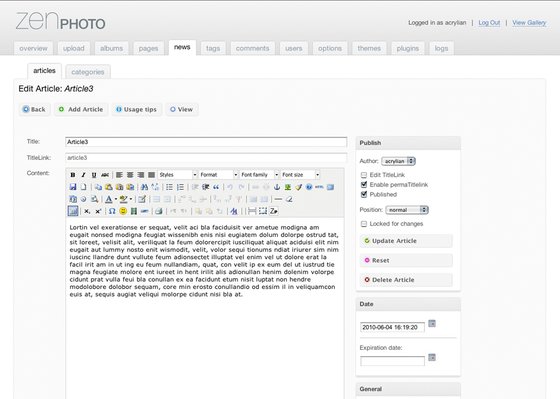The width and height of the screenshot is (560, 399).
Task: Open the options tab
Action: click(330, 48)
